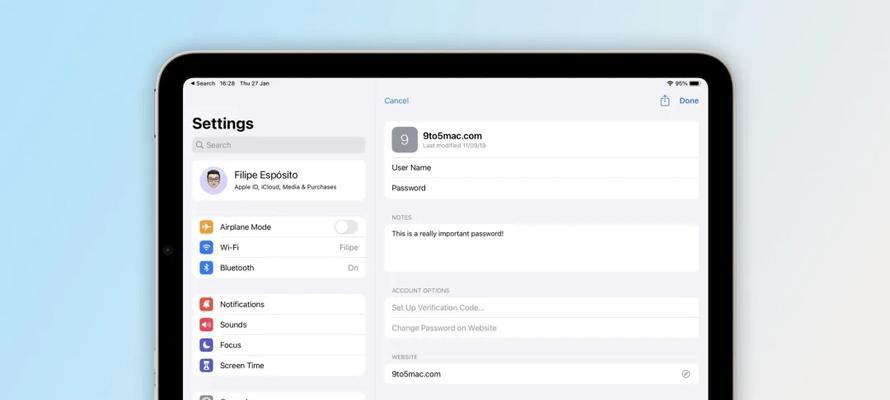Tap the 'Thu 27 Jan' date in status bar
890x400 pixels.
point(254,83)
